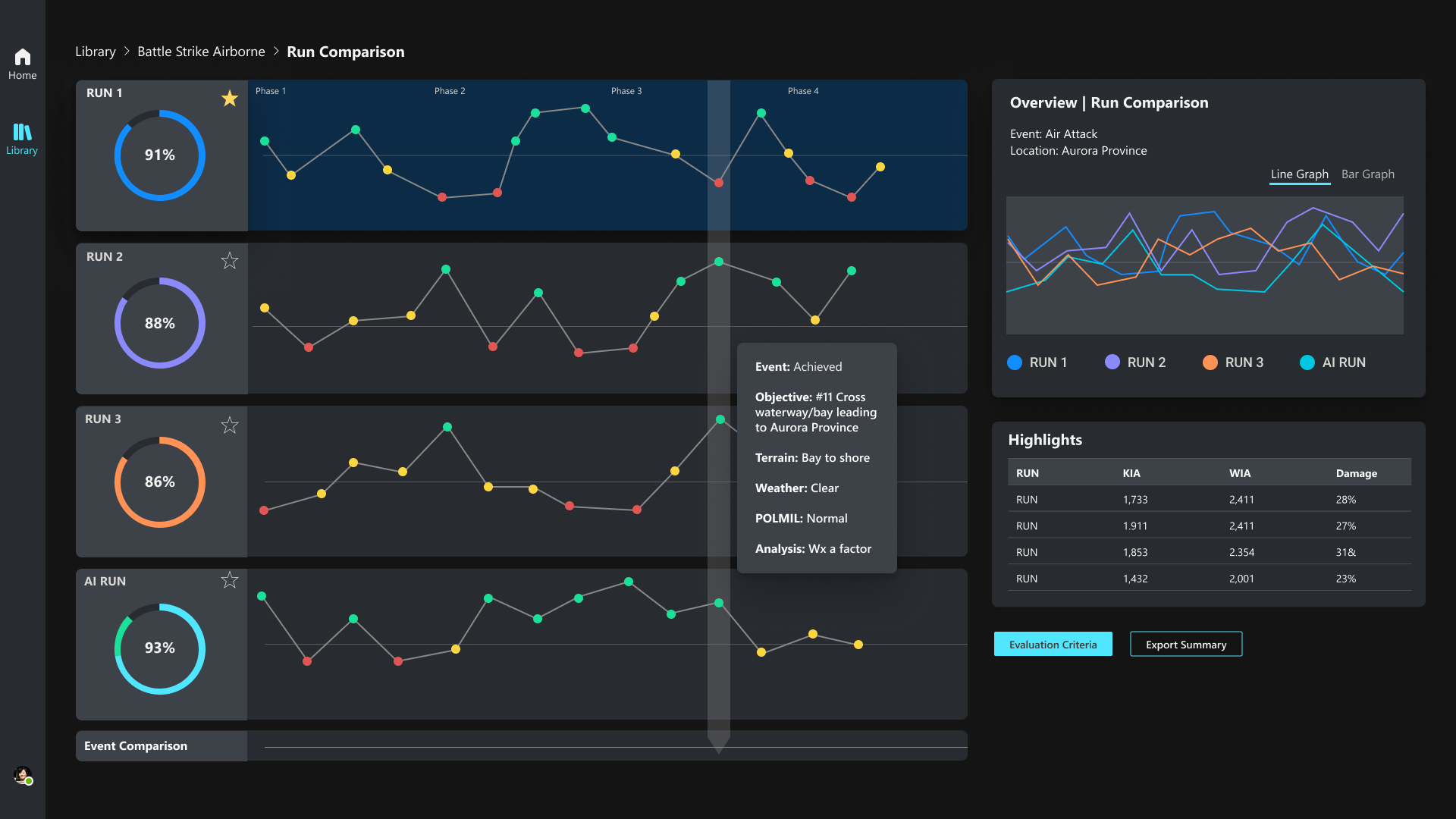Click the RUN 1 blue legend swatch

(1014, 362)
